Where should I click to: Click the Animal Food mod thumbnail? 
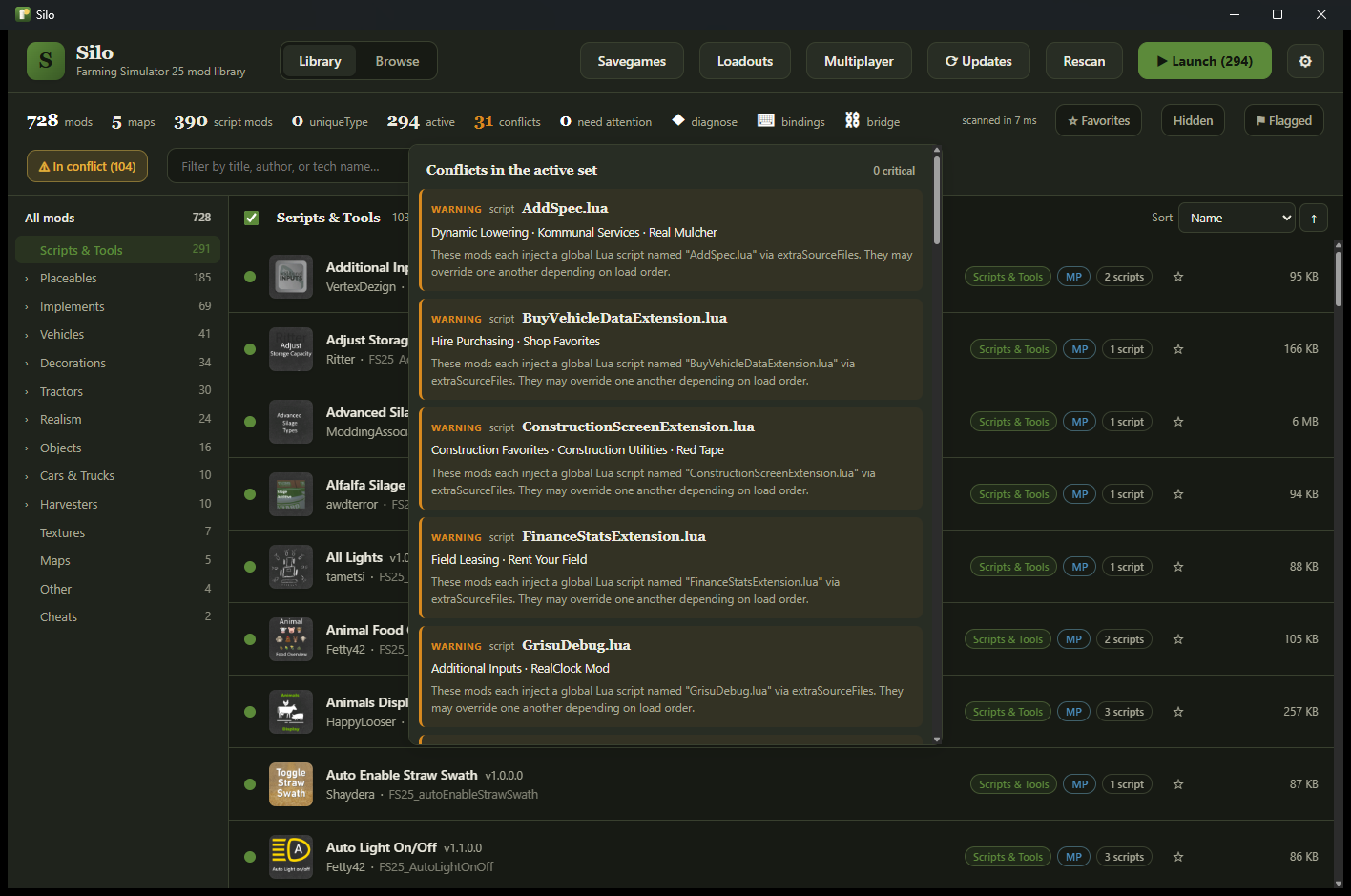coord(291,639)
